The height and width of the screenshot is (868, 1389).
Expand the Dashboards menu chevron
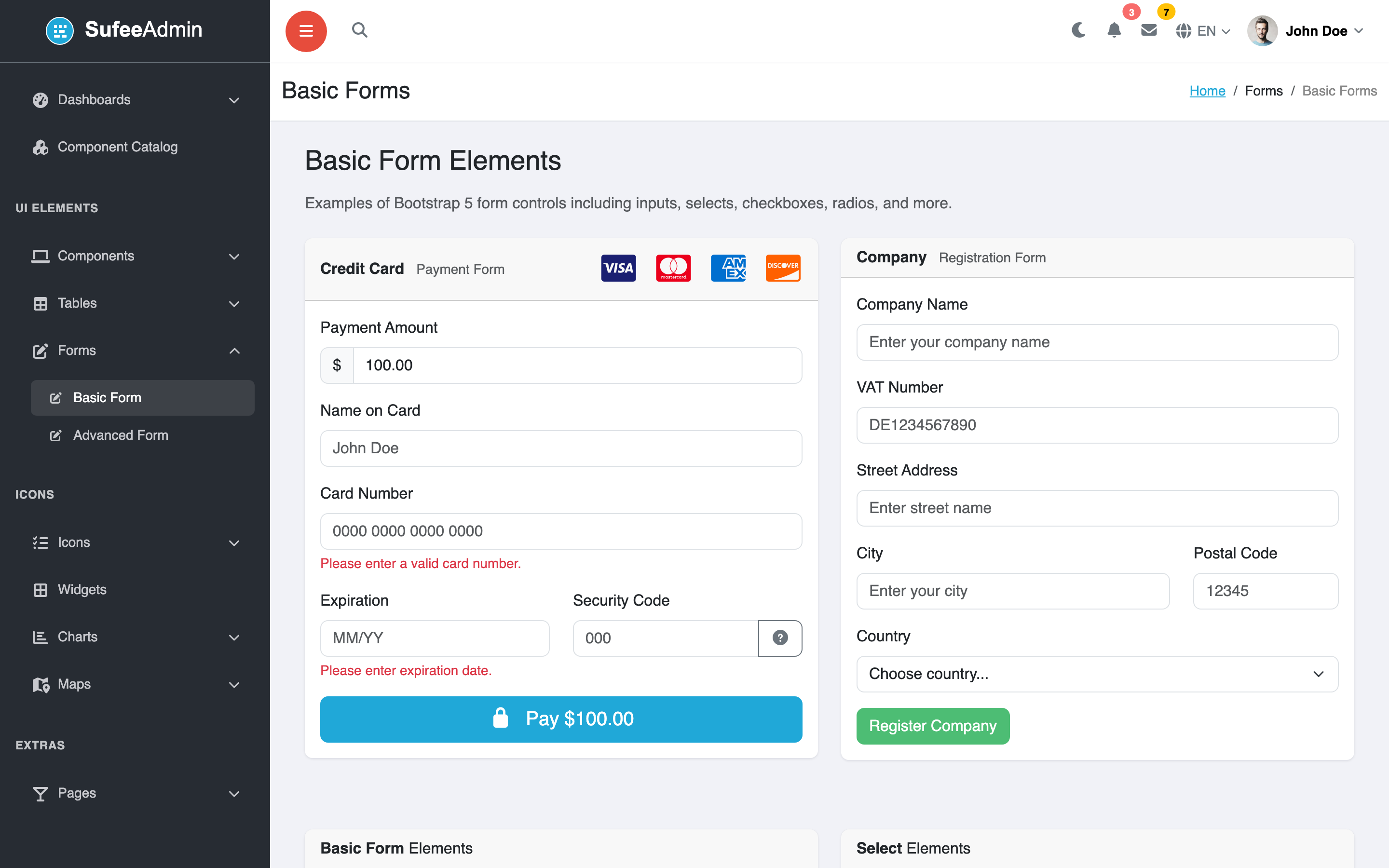point(234,100)
